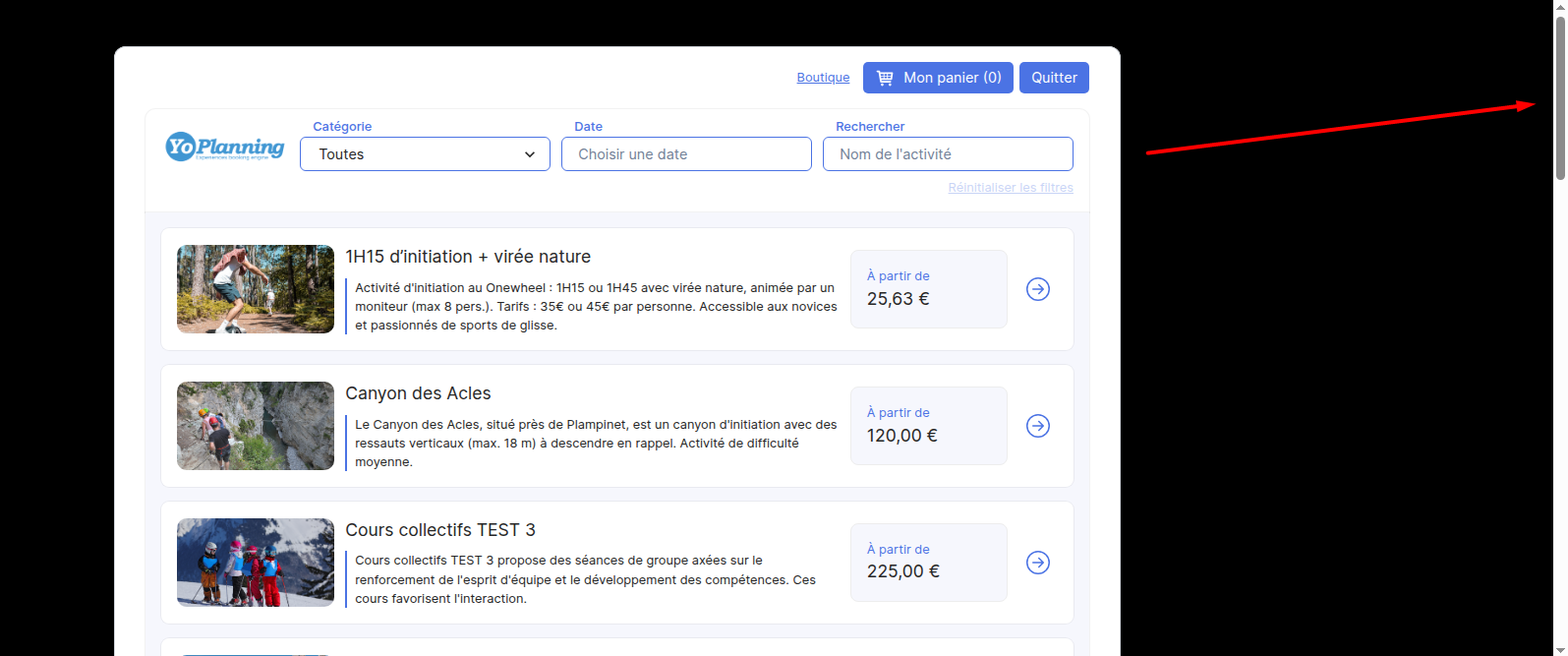This screenshot has height=656, width=1568.
Task: Focus the Choisir une date field
Action: click(x=686, y=154)
